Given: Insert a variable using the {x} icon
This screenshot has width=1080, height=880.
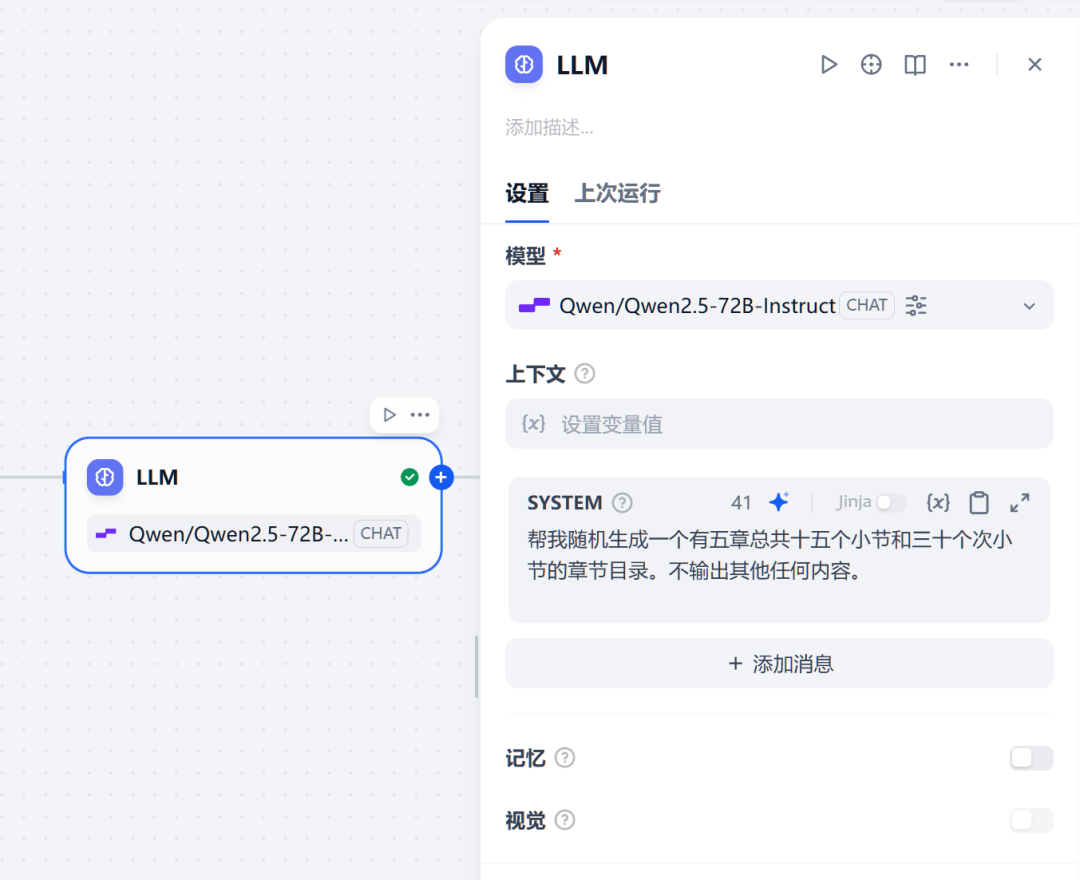Looking at the screenshot, I should click(938, 502).
